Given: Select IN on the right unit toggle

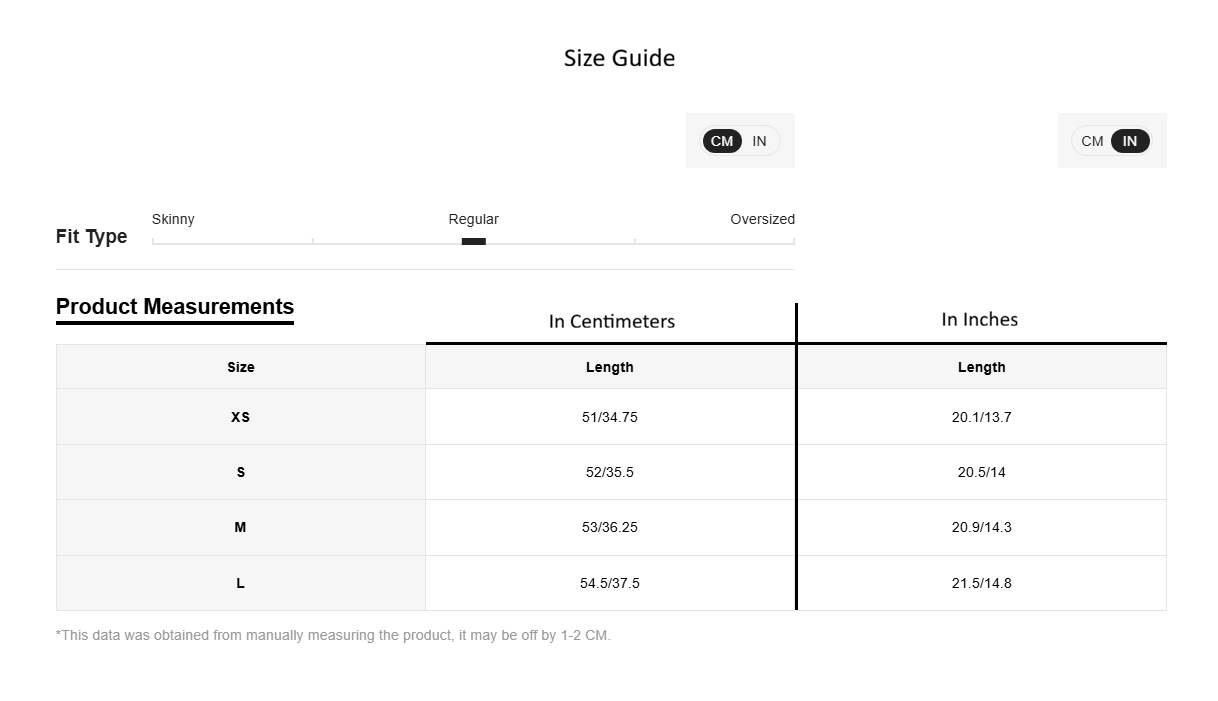Looking at the screenshot, I should click(x=1130, y=141).
